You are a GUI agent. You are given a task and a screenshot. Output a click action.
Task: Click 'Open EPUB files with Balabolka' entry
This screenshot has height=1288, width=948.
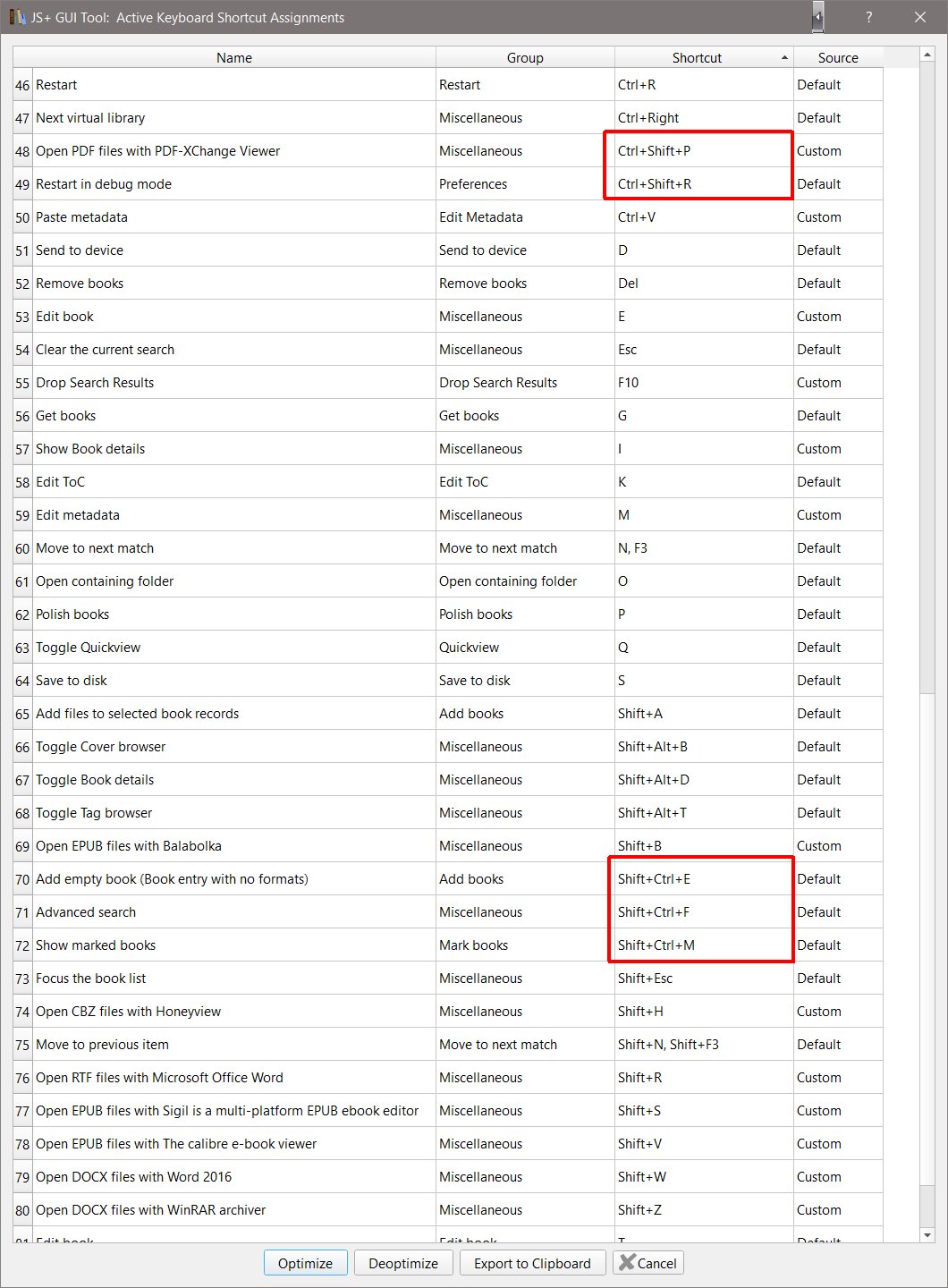[x=234, y=846]
